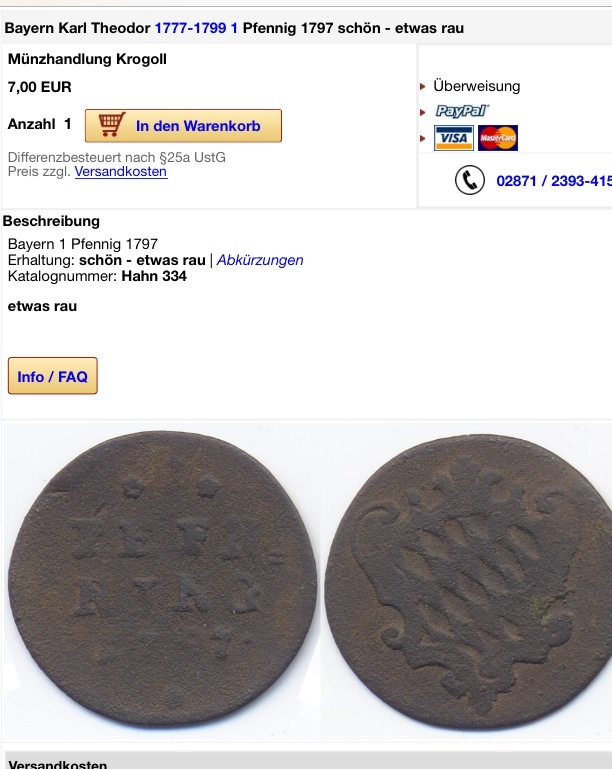Click the telephone icon
Screen dimensions: 612x769
470,180
